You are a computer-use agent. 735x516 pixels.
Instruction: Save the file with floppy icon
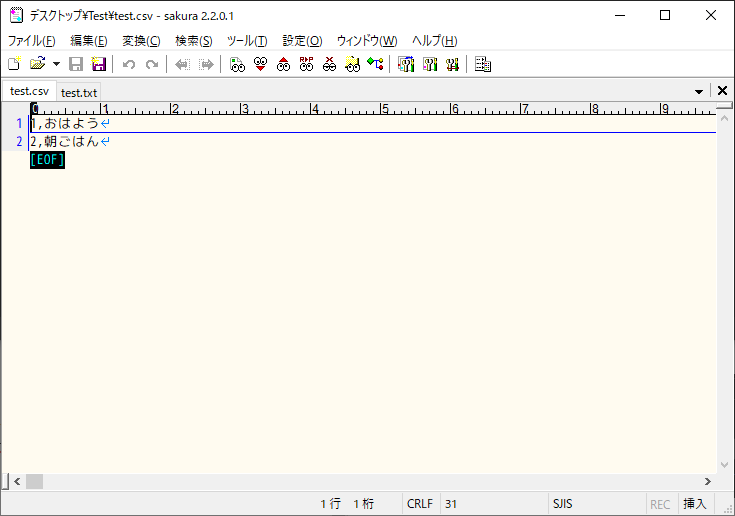pos(76,64)
